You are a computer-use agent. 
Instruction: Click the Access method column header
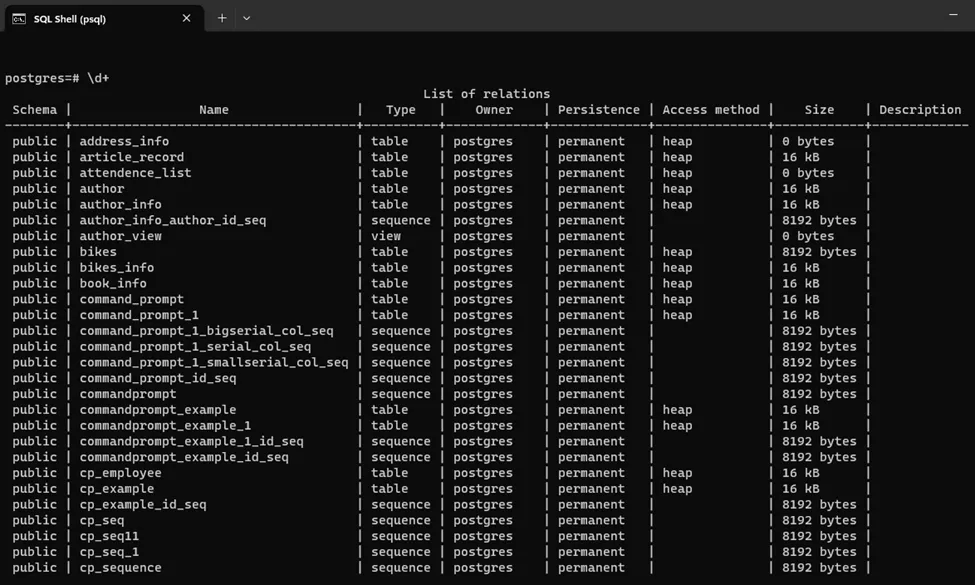(710, 110)
